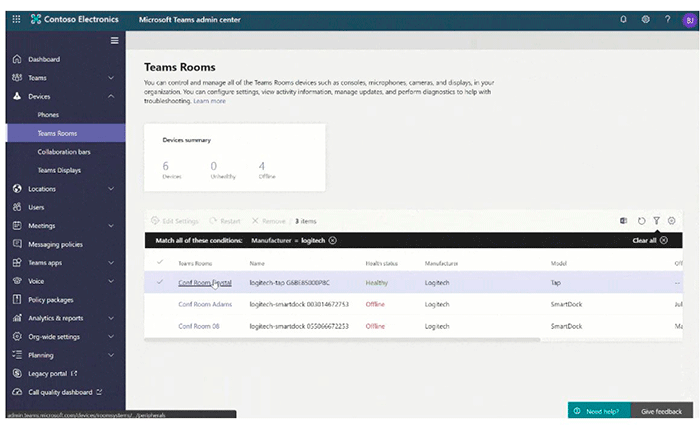Image resolution: width=700 pixels, height=426 pixels.
Task: Click the Org-wide settings gear icon
Action: pyautogui.click(x=17, y=336)
